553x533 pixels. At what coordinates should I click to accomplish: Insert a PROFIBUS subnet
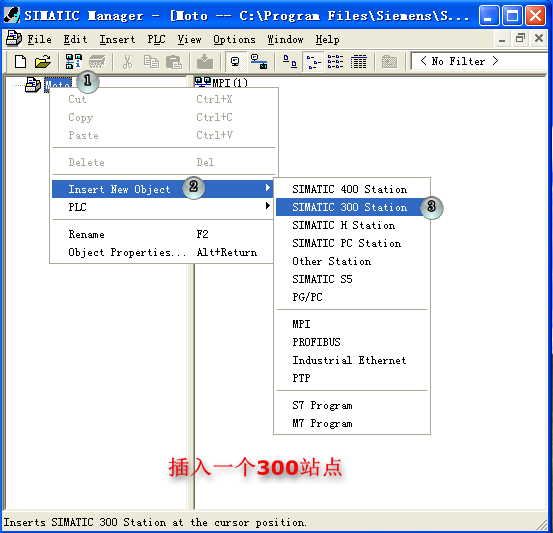pos(352,342)
